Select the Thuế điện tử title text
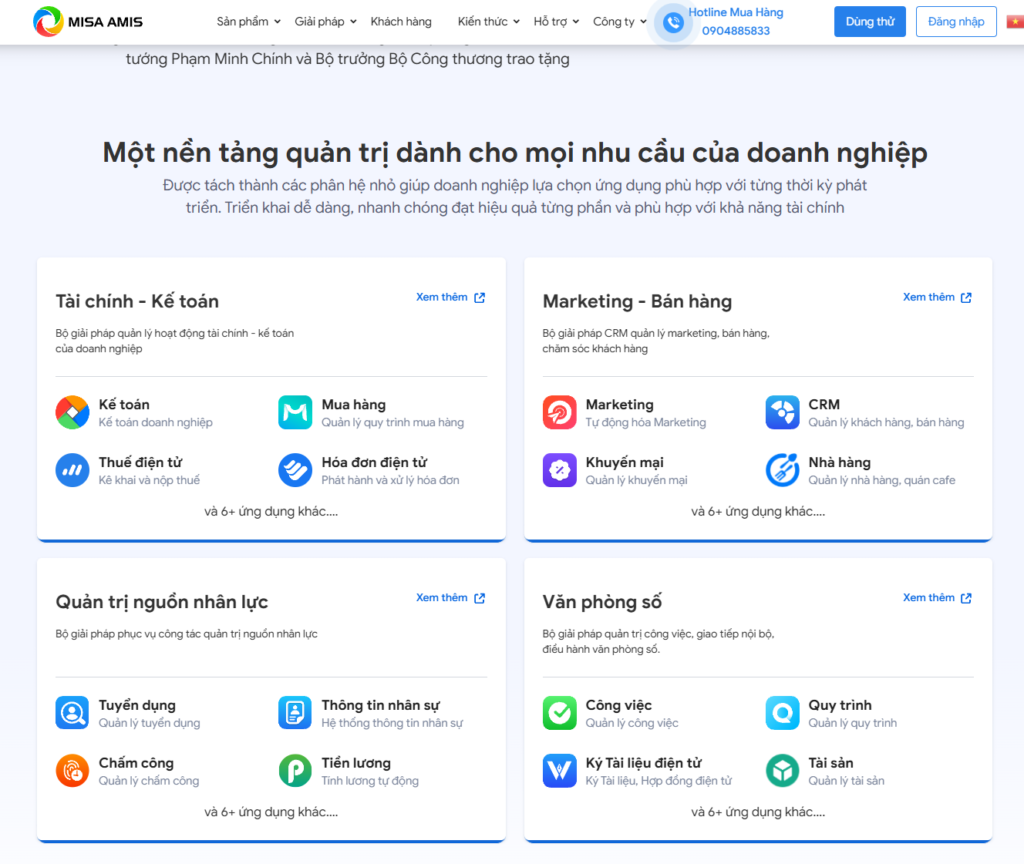Screen dimensions: 1024x864 (140, 462)
